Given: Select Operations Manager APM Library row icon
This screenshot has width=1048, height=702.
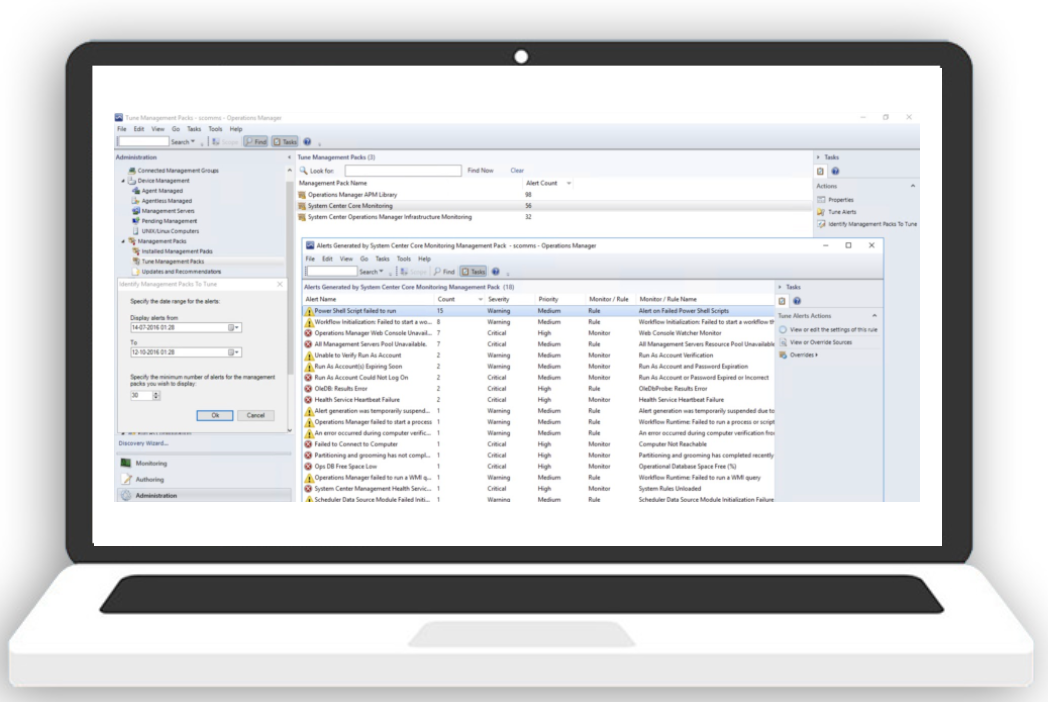Looking at the screenshot, I should (302, 195).
